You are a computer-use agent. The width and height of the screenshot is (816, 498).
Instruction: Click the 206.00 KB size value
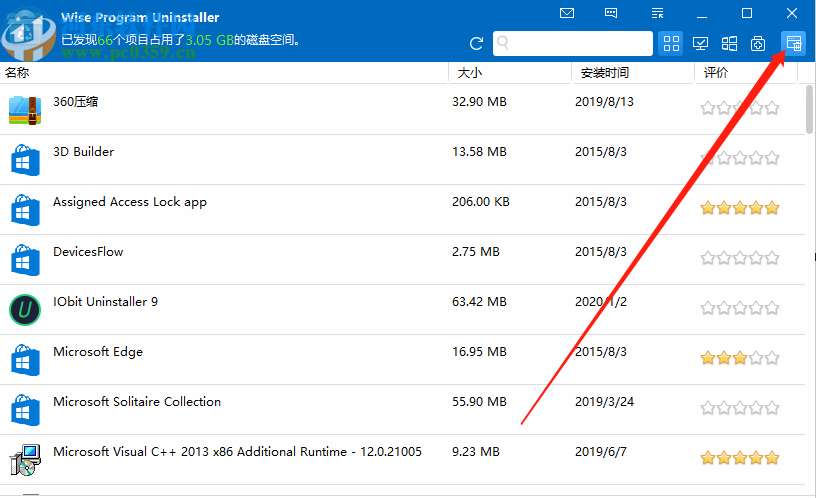click(x=481, y=201)
